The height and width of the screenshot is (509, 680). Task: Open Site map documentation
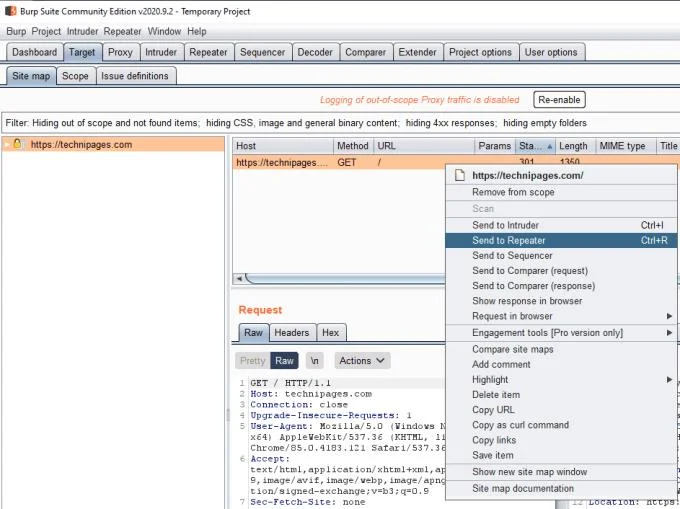pos(561,488)
